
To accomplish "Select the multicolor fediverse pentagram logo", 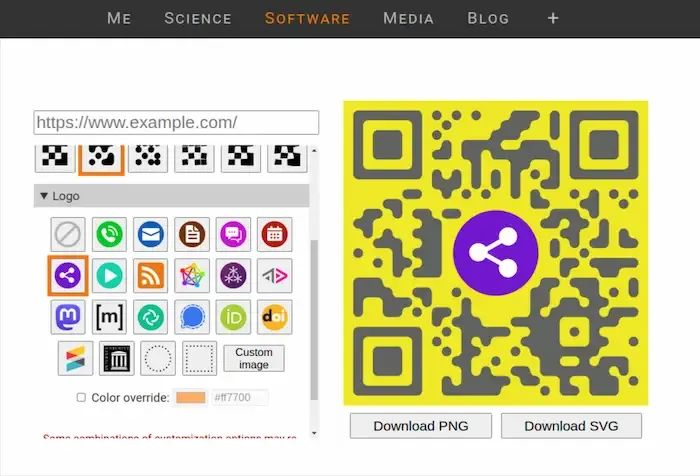I will pos(192,276).
